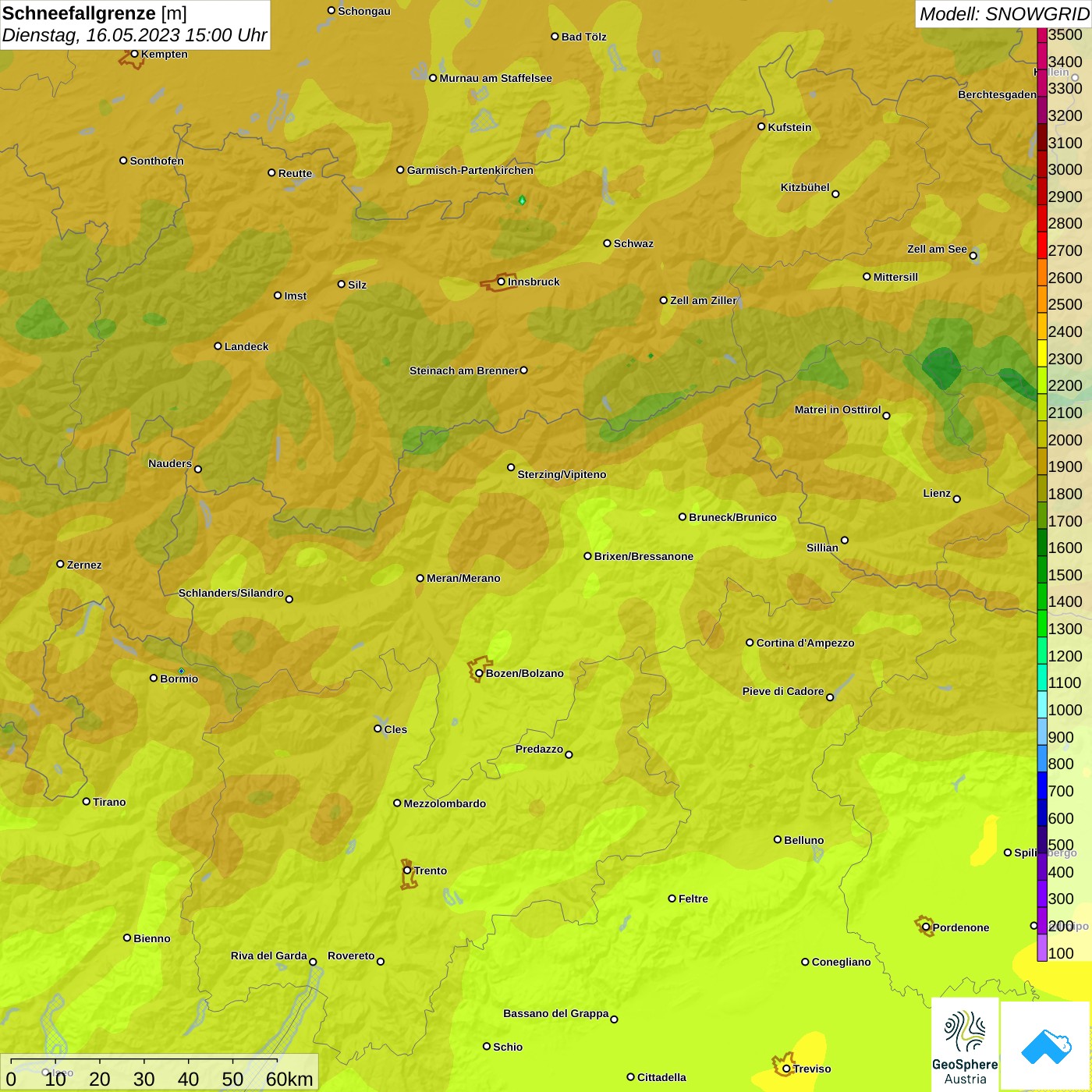The width and height of the screenshot is (1092, 1092).
Task: Click the '60km' scale bar label
Action: [x=289, y=1079]
